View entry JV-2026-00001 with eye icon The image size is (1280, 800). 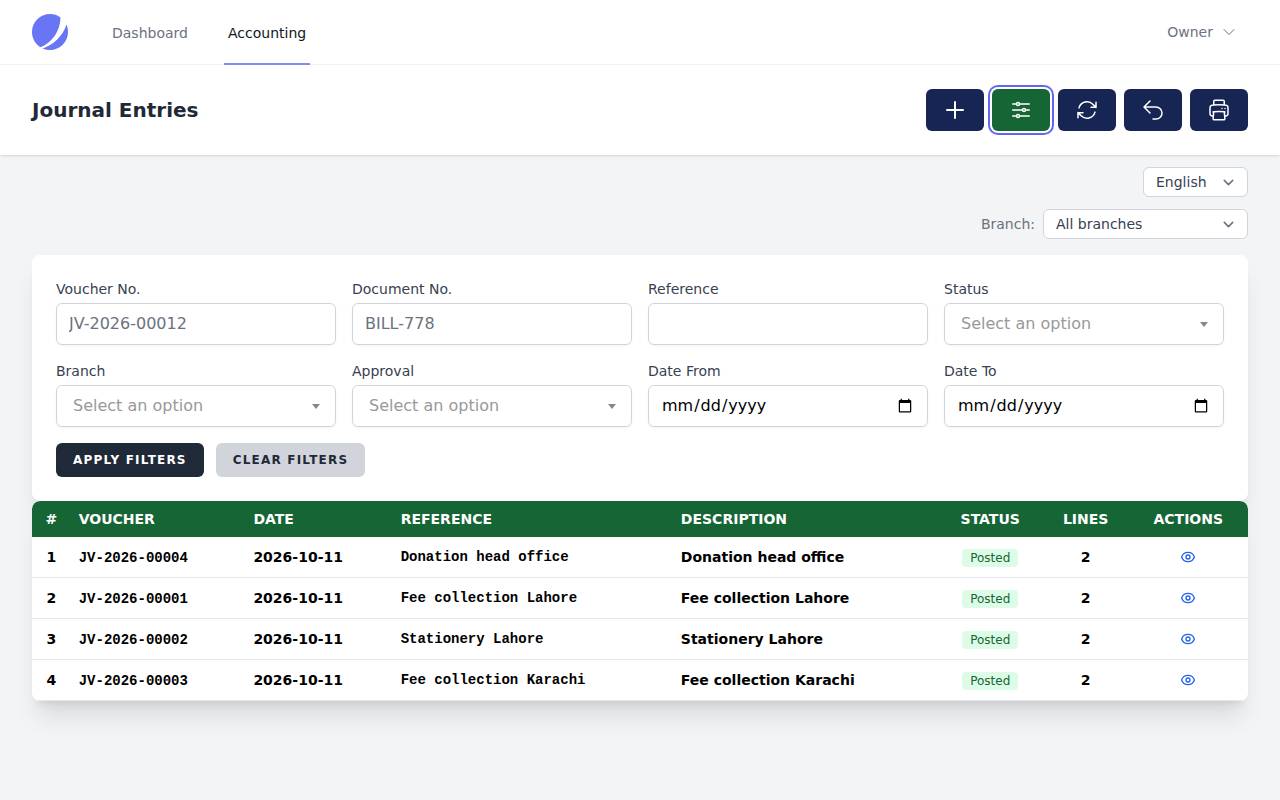click(1188, 598)
